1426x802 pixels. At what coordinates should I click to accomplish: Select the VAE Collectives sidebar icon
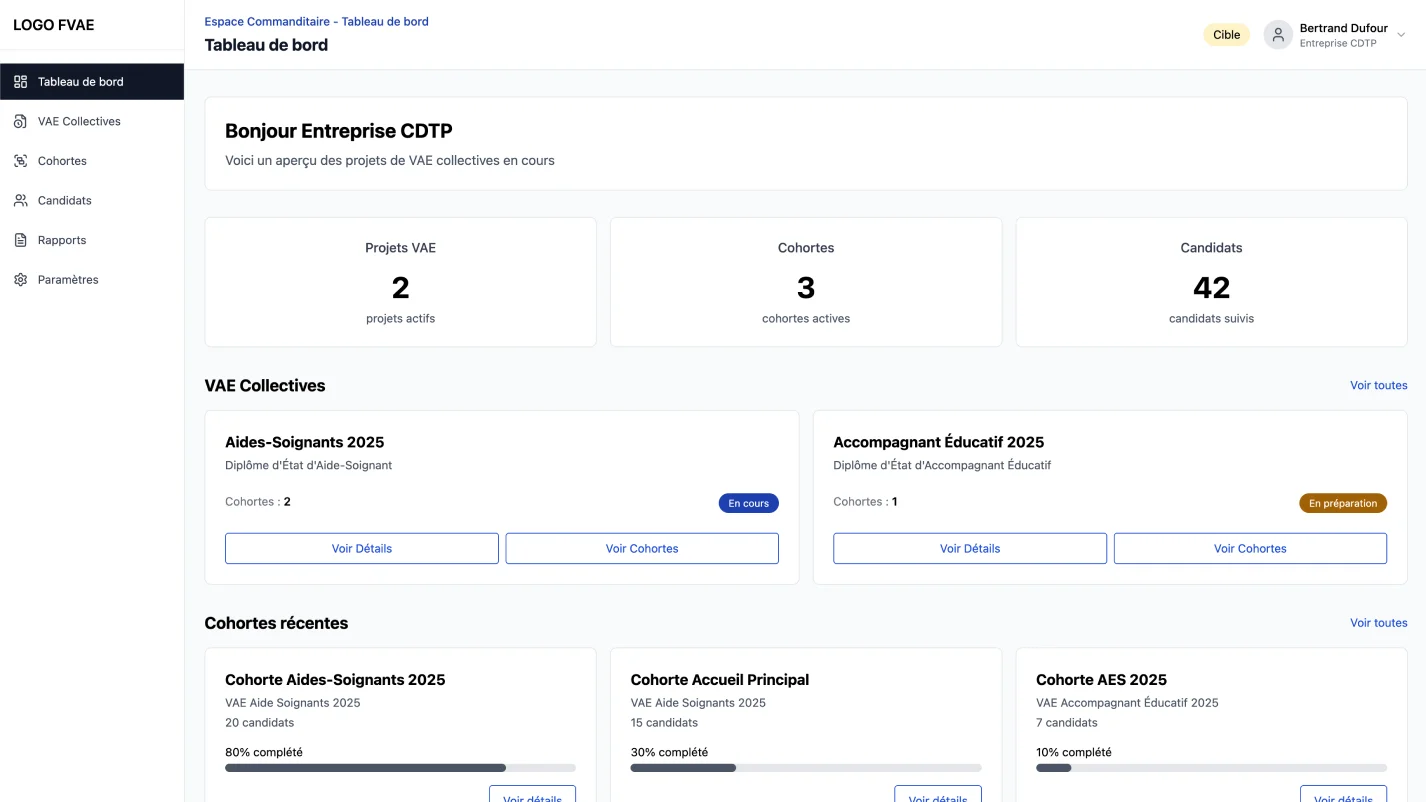click(x=21, y=121)
